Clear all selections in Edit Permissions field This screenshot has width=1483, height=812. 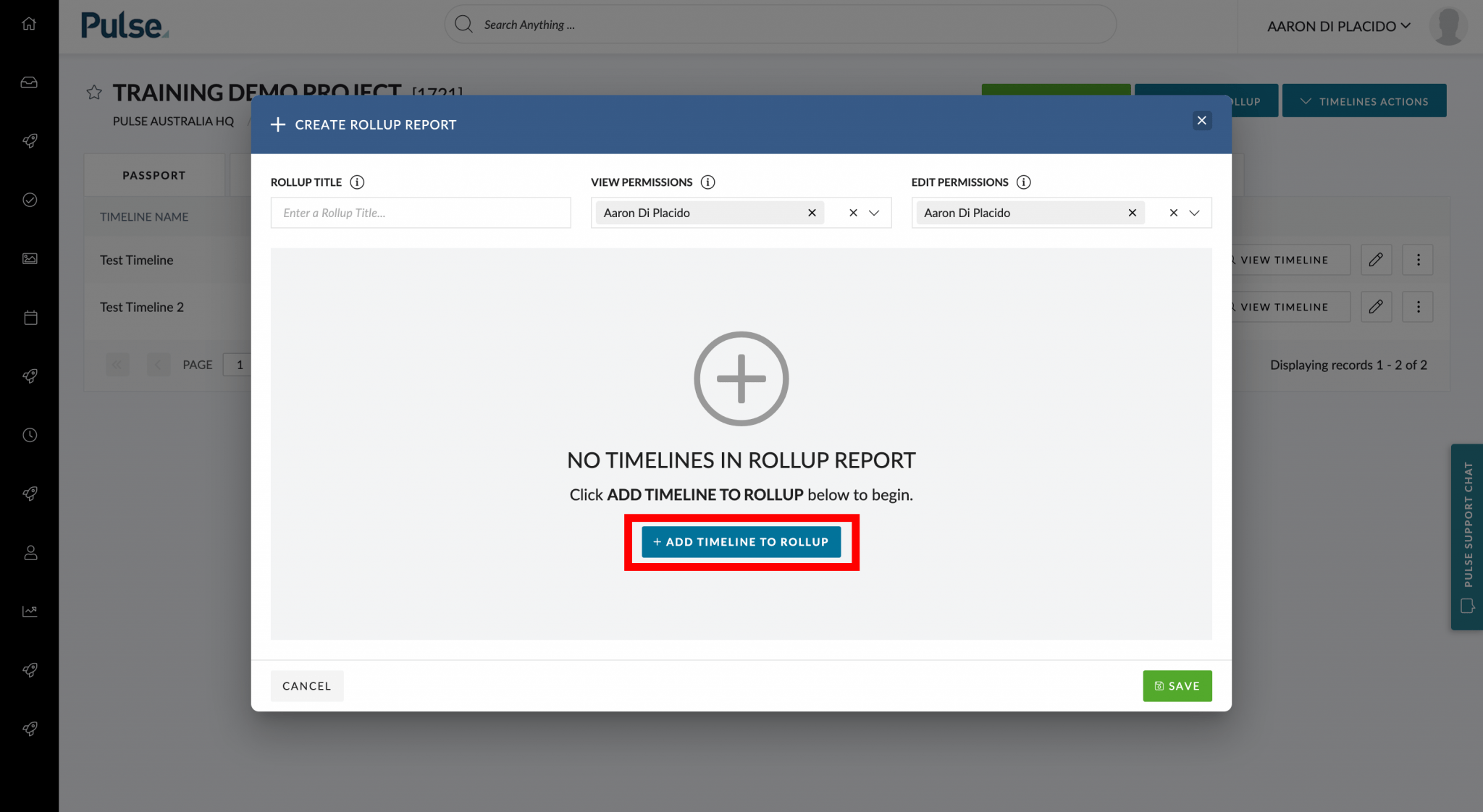pyautogui.click(x=1173, y=213)
